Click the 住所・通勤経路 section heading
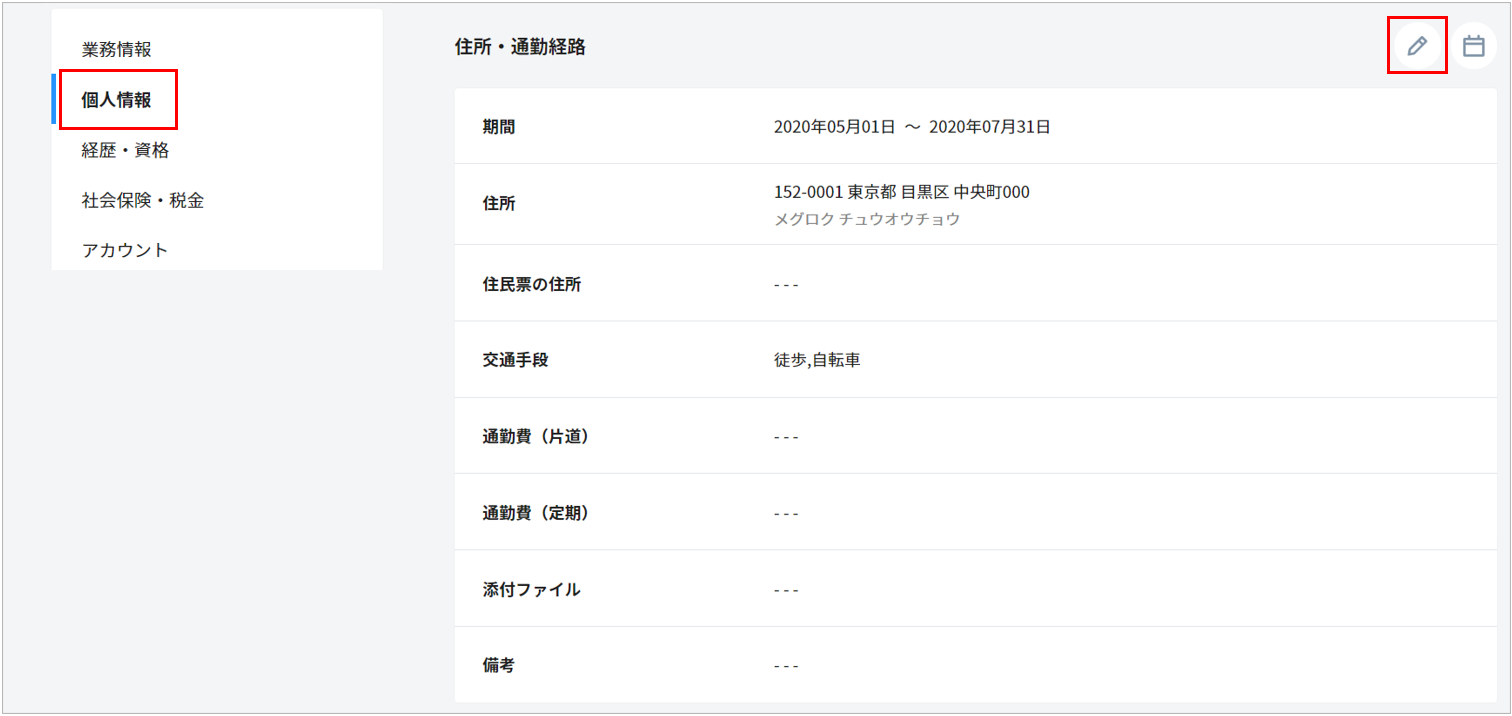This screenshot has width=1512, height=716. [520, 47]
